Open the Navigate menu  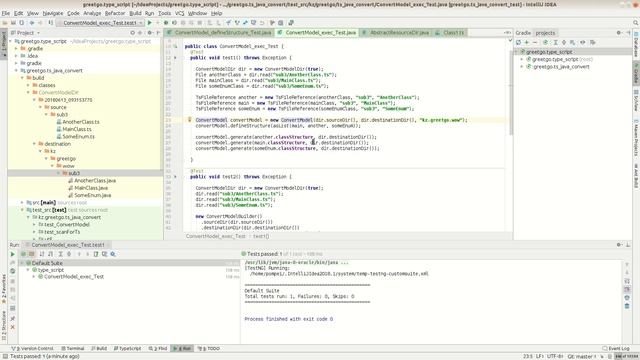(53, 13)
